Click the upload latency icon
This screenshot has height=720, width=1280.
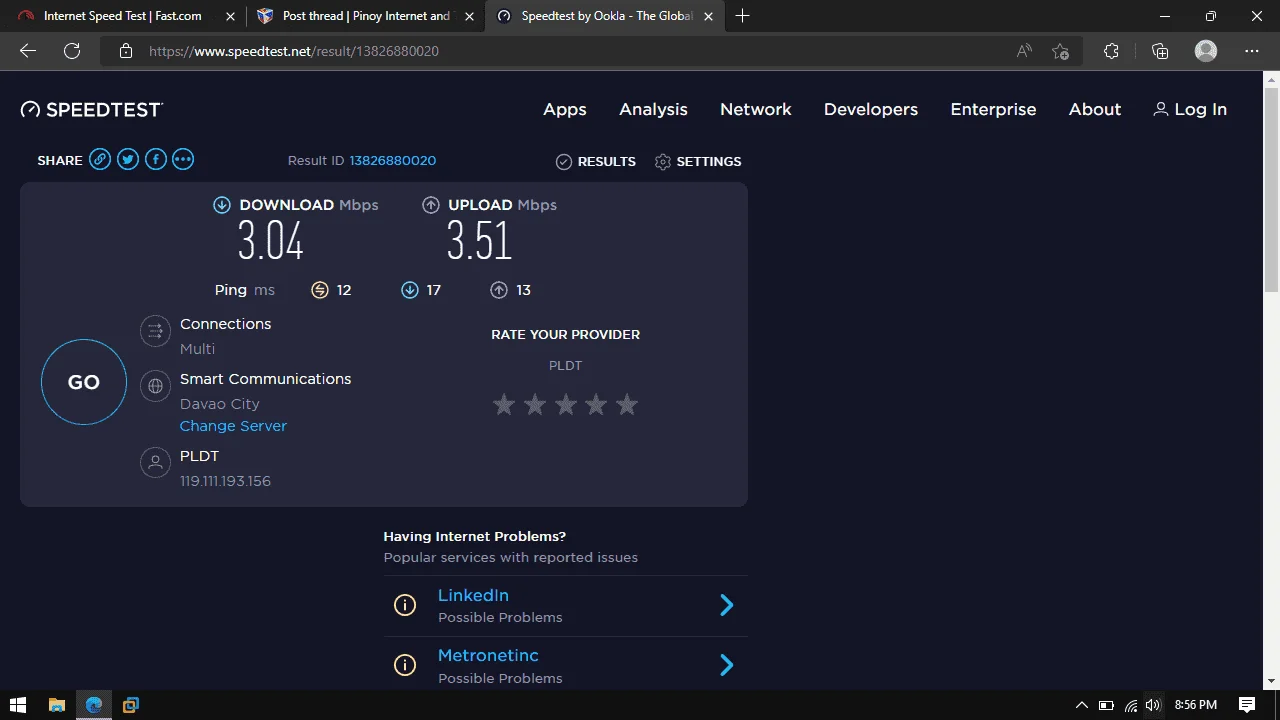(499, 290)
